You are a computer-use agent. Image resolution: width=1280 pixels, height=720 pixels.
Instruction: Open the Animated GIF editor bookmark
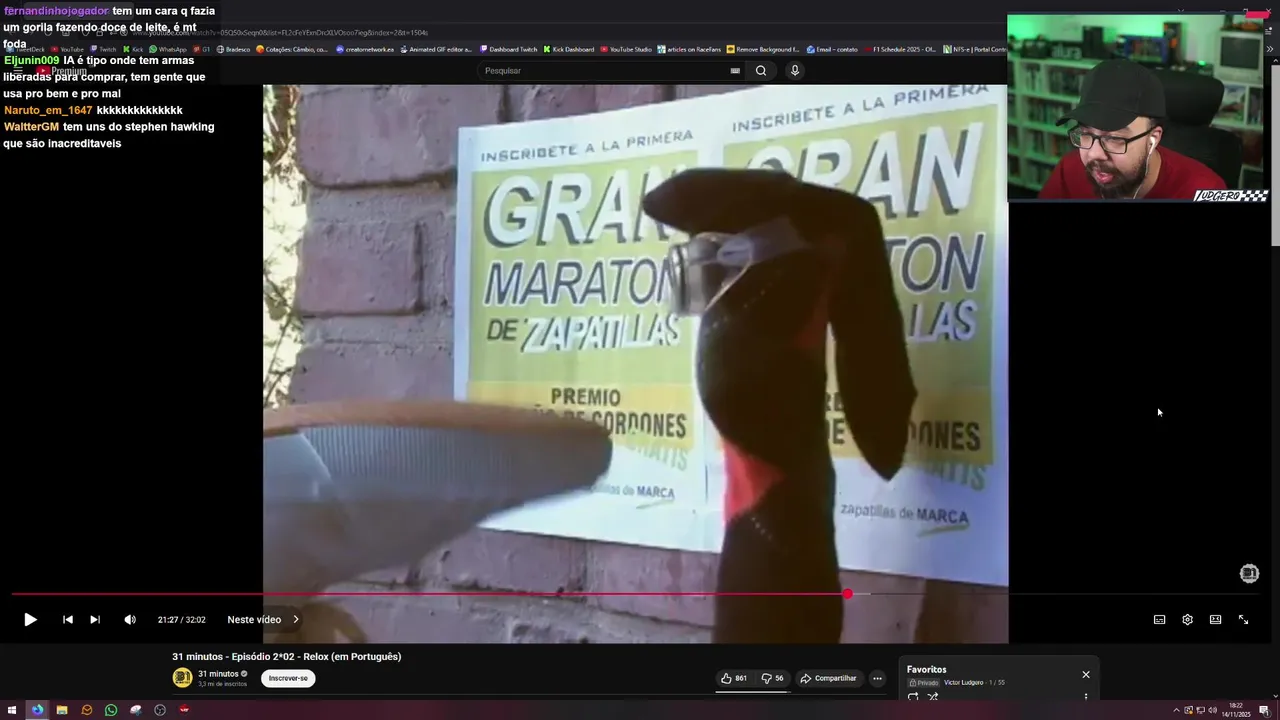[436, 49]
